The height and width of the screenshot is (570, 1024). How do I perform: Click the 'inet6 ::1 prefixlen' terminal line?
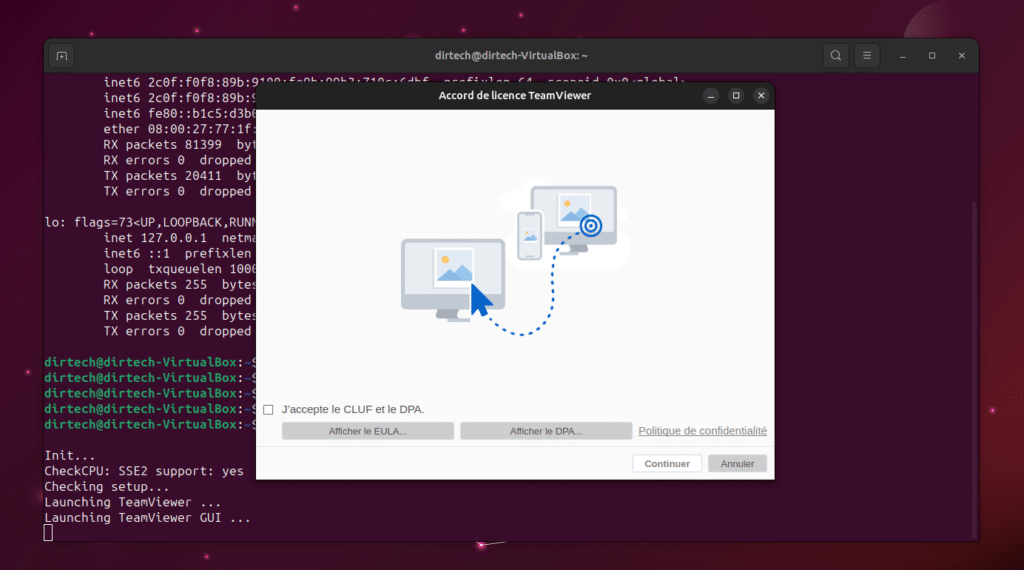(x=177, y=254)
